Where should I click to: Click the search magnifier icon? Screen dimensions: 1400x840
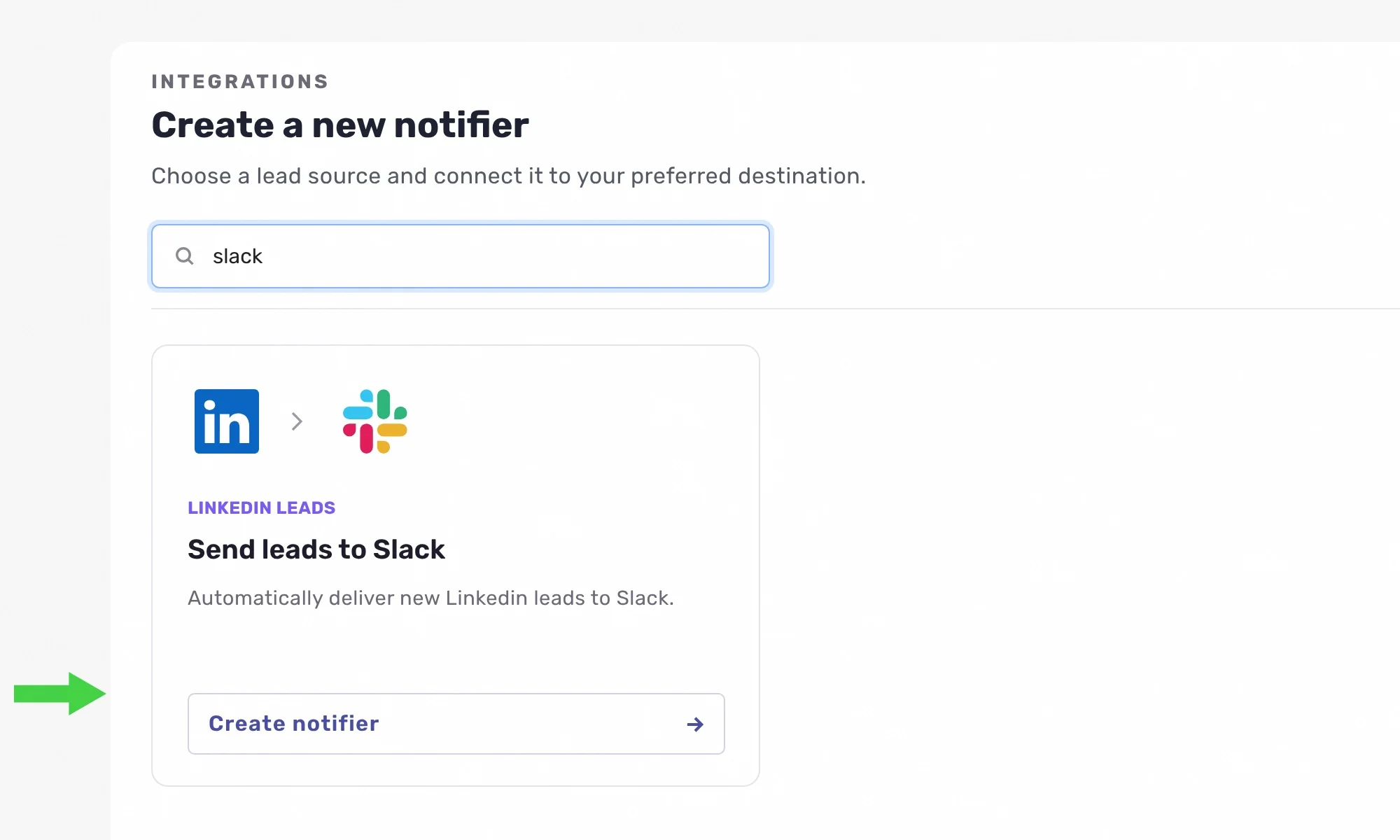click(185, 256)
